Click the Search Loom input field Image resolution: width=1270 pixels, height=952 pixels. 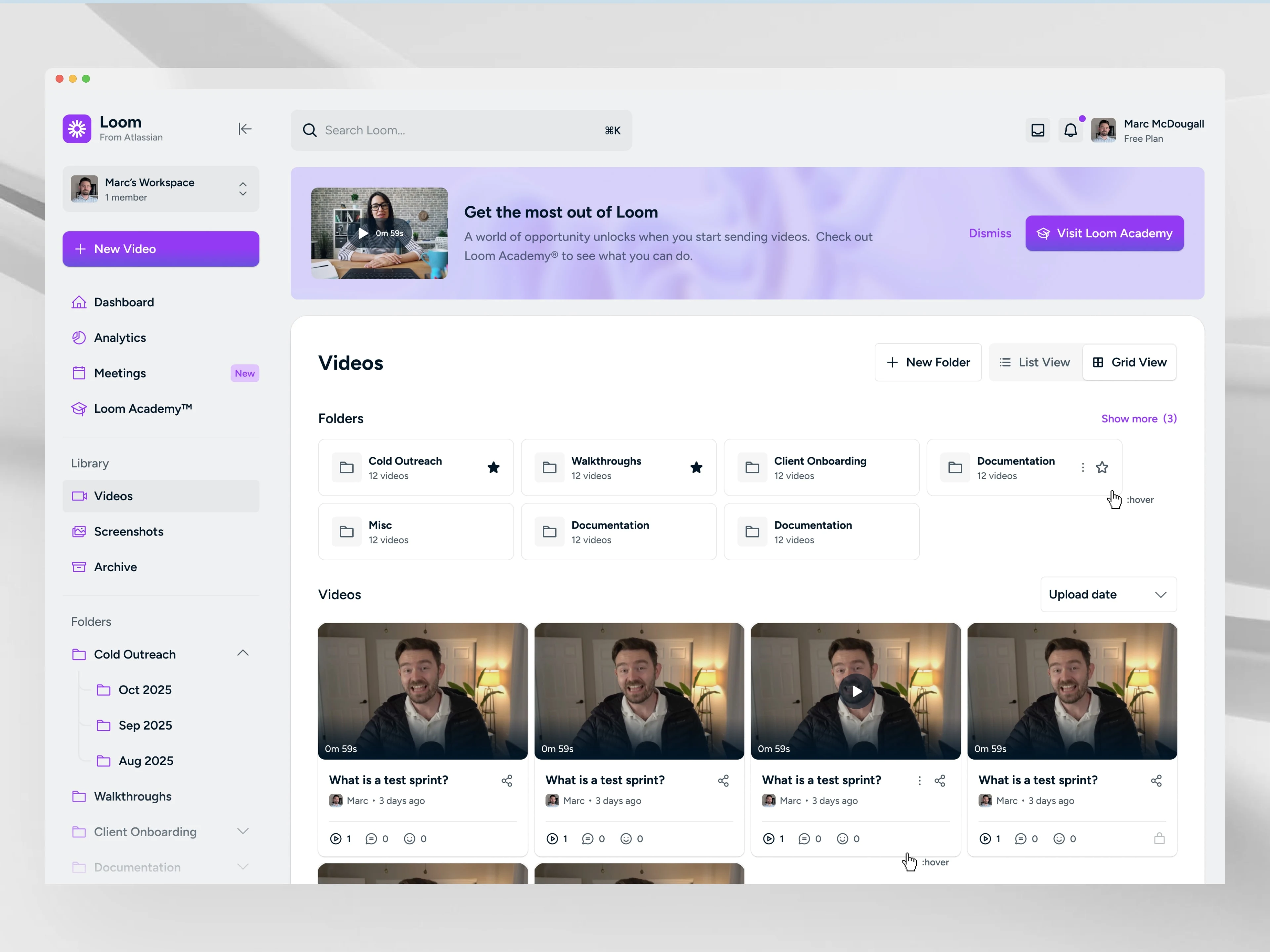pos(459,130)
